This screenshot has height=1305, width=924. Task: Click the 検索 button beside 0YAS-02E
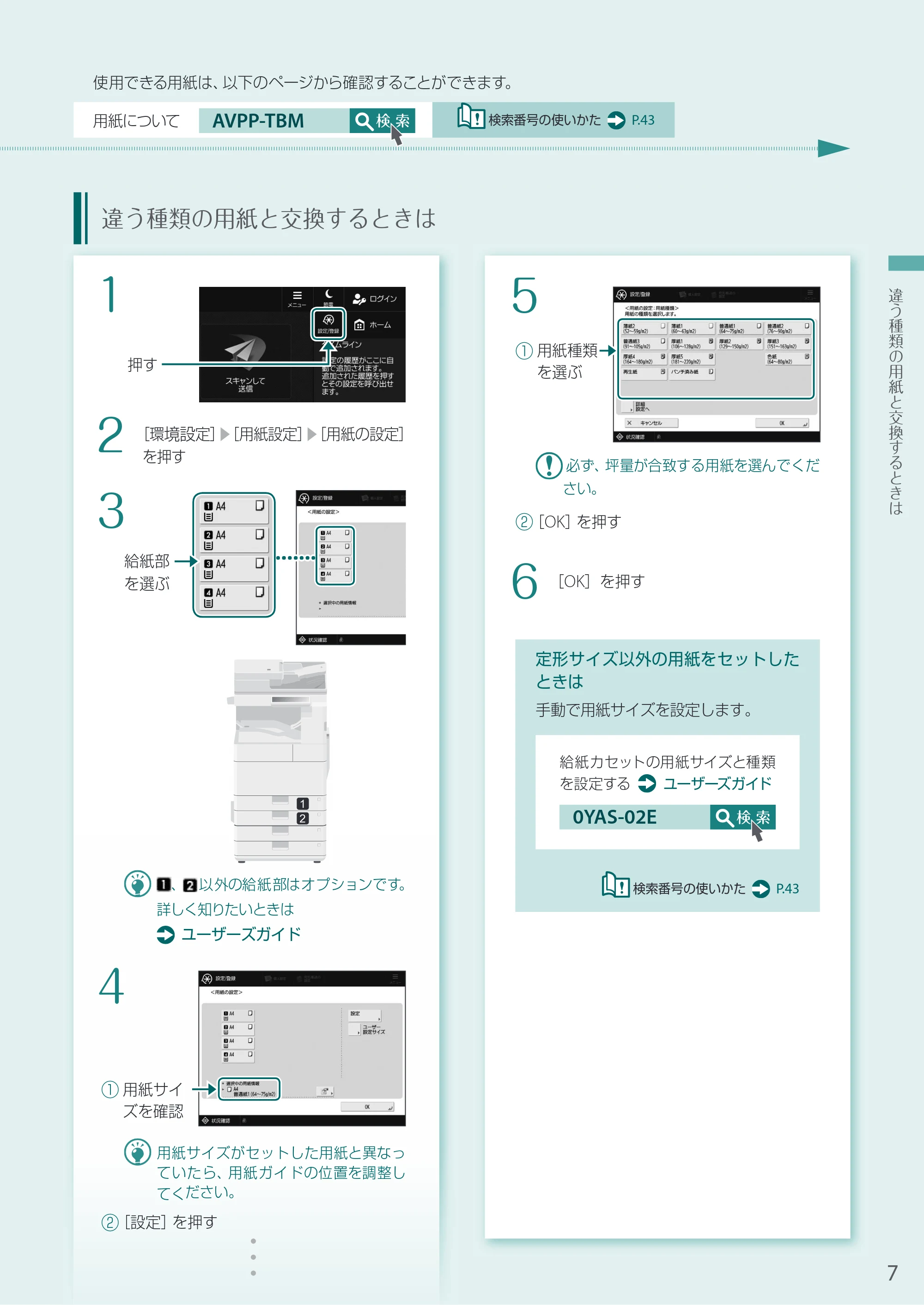(x=742, y=817)
